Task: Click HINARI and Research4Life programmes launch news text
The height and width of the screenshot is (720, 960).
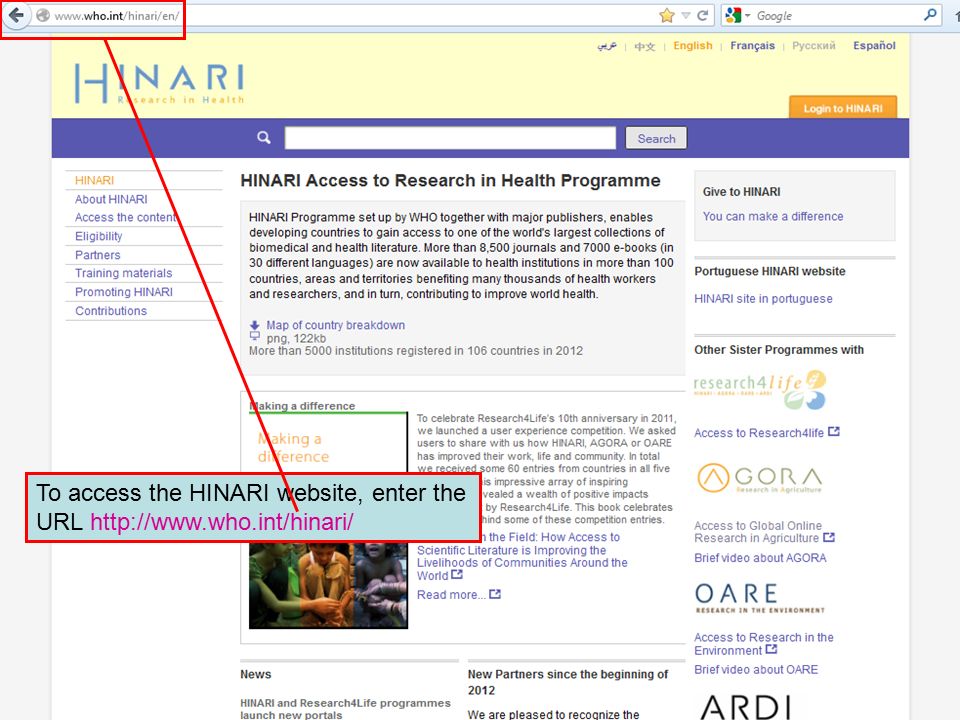Action: [345, 708]
